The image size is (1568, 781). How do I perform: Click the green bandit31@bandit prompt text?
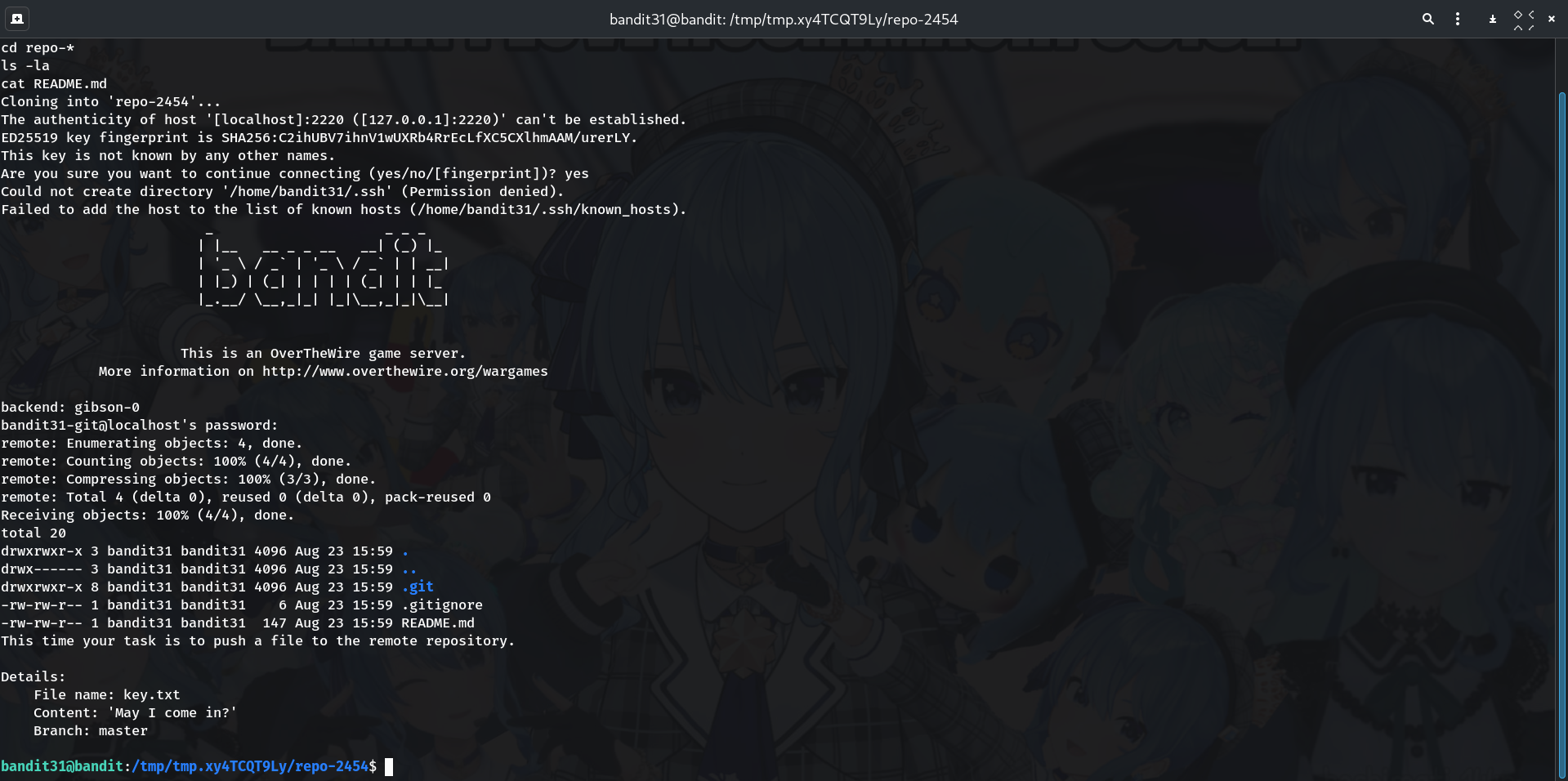pyautogui.click(x=62, y=766)
